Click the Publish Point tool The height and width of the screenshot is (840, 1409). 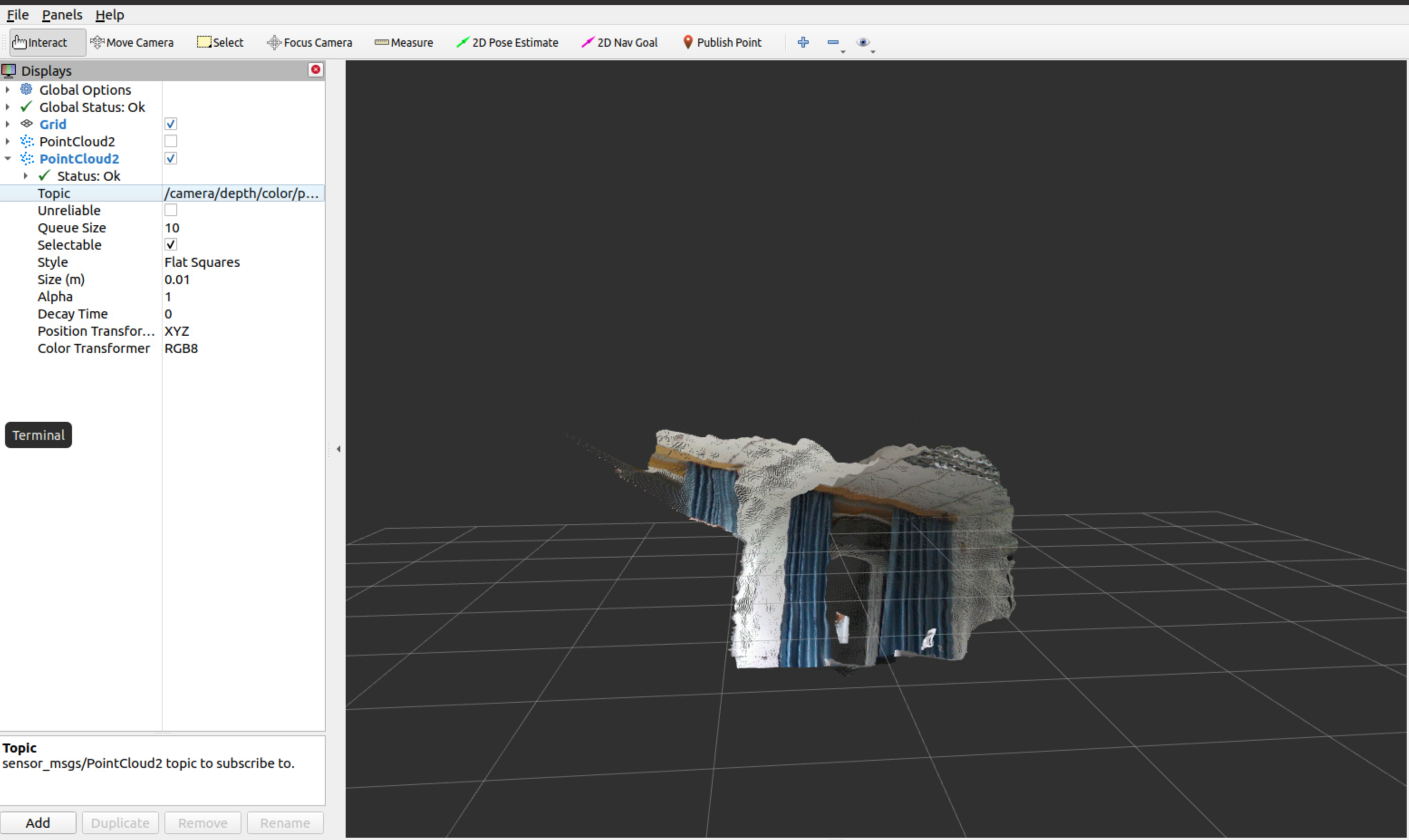click(722, 43)
